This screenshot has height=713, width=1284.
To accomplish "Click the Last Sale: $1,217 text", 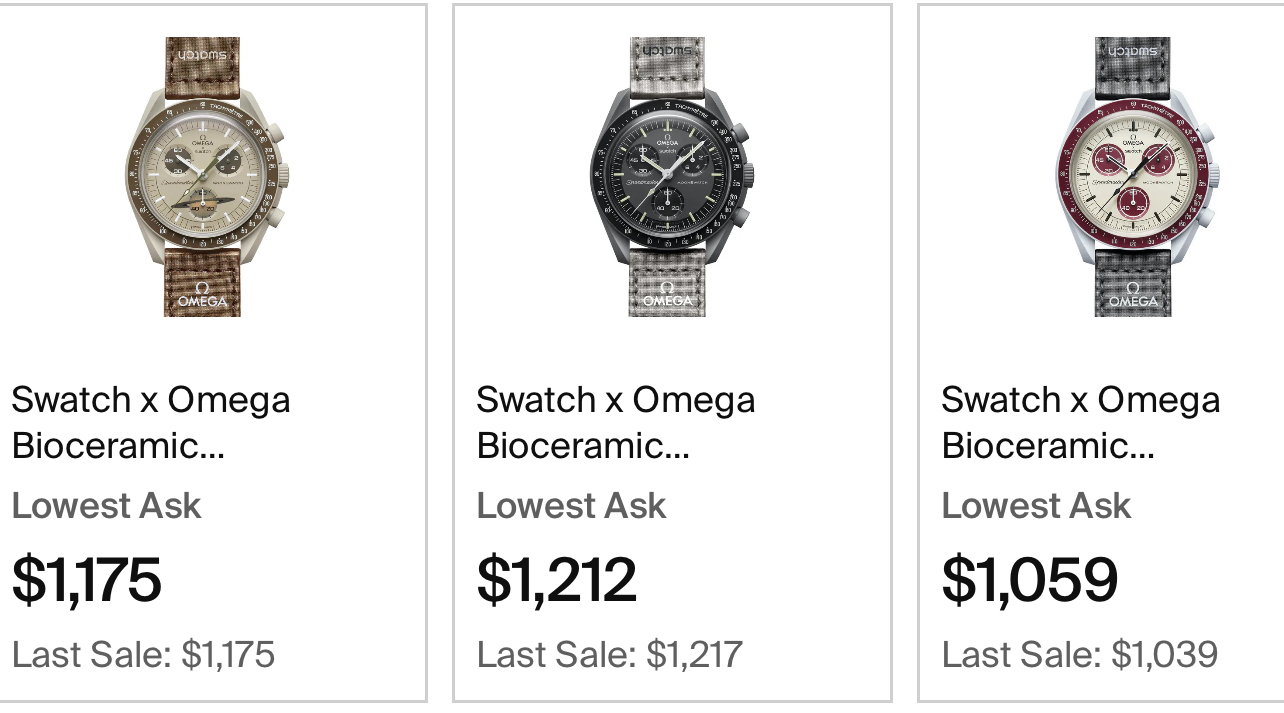I will 609,654.
